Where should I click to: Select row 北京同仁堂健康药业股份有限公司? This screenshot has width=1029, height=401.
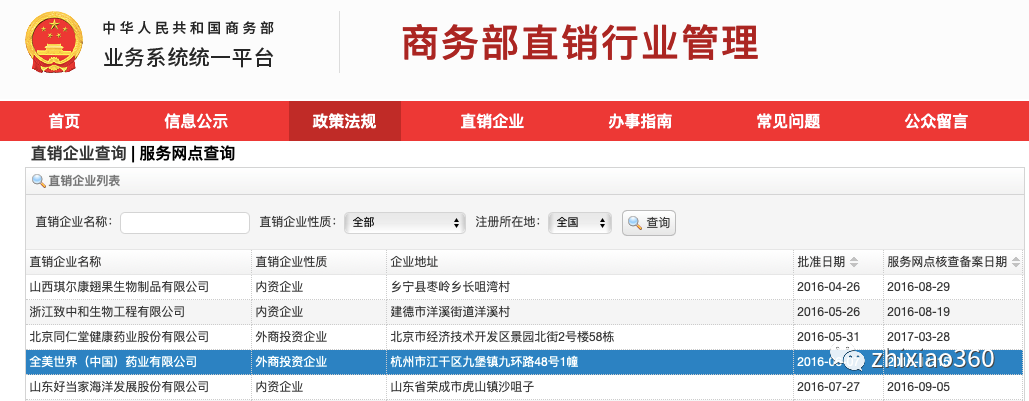tap(524, 337)
